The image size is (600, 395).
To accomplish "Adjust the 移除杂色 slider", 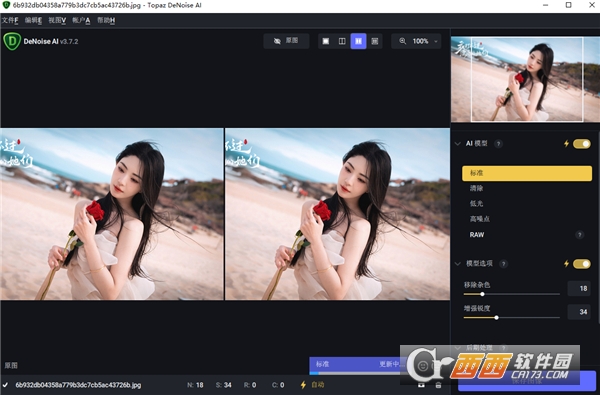I will coord(482,294).
